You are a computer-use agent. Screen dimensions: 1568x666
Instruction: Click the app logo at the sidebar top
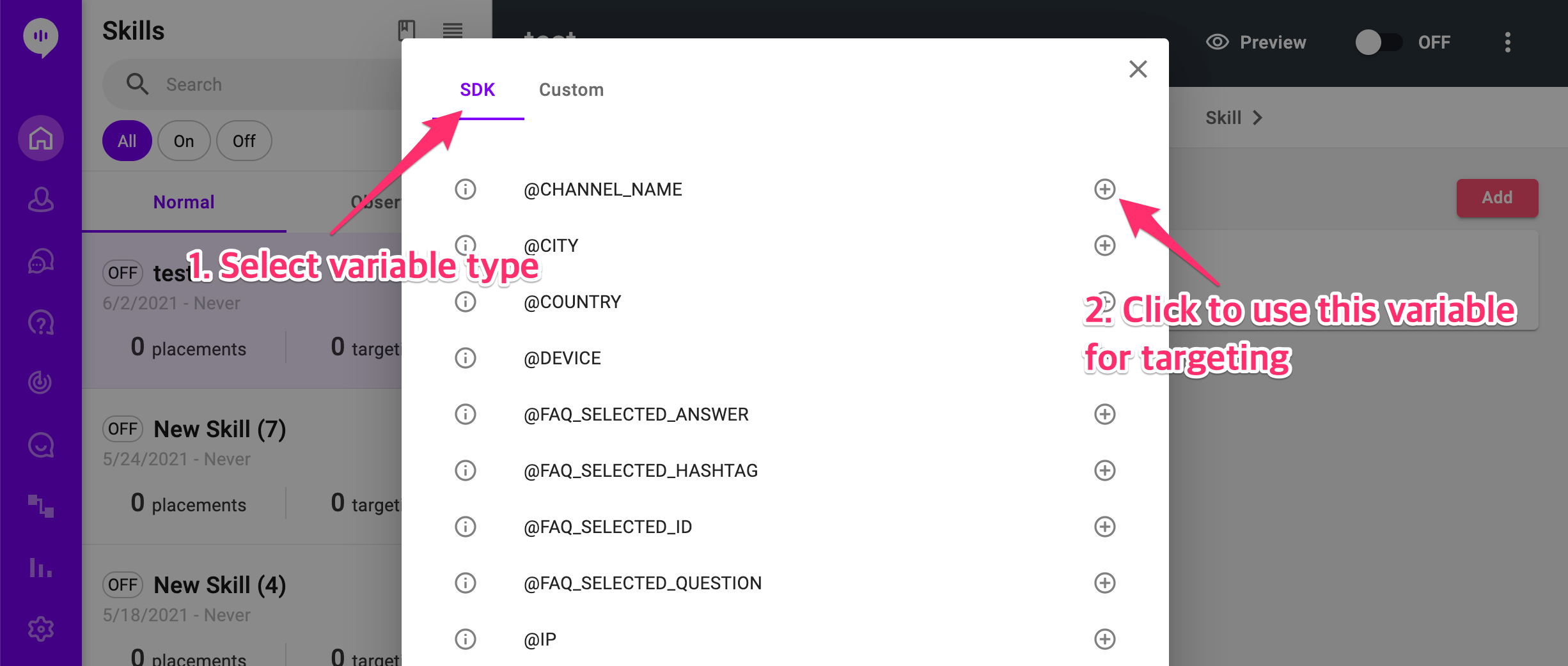(x=41, y=37)
